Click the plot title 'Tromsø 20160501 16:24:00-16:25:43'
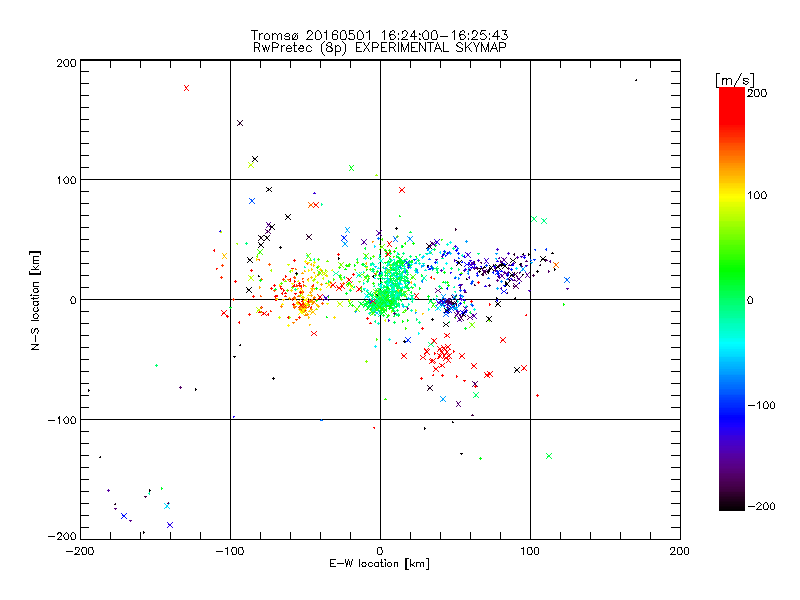Screen dimensions: 800x600 coord(380,35)
